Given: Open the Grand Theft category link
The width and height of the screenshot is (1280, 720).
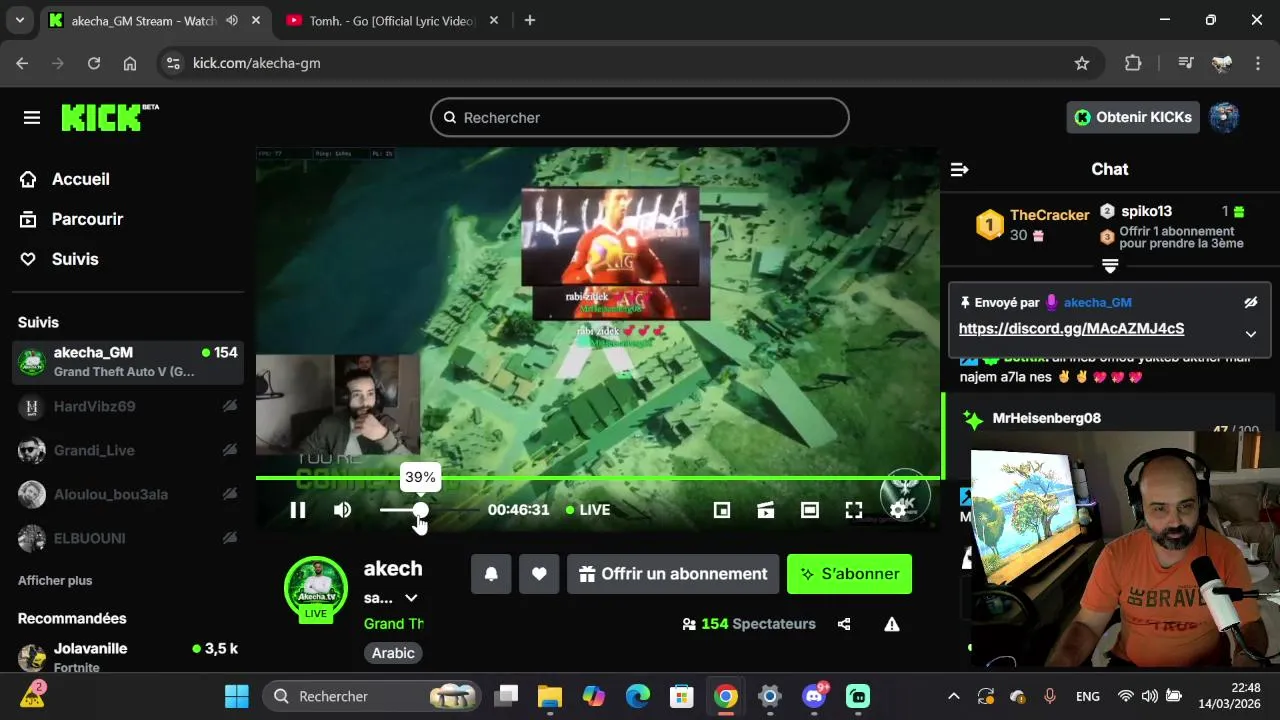Looking at the screenshot, I should pyautogui.click(x=394, y=624).
